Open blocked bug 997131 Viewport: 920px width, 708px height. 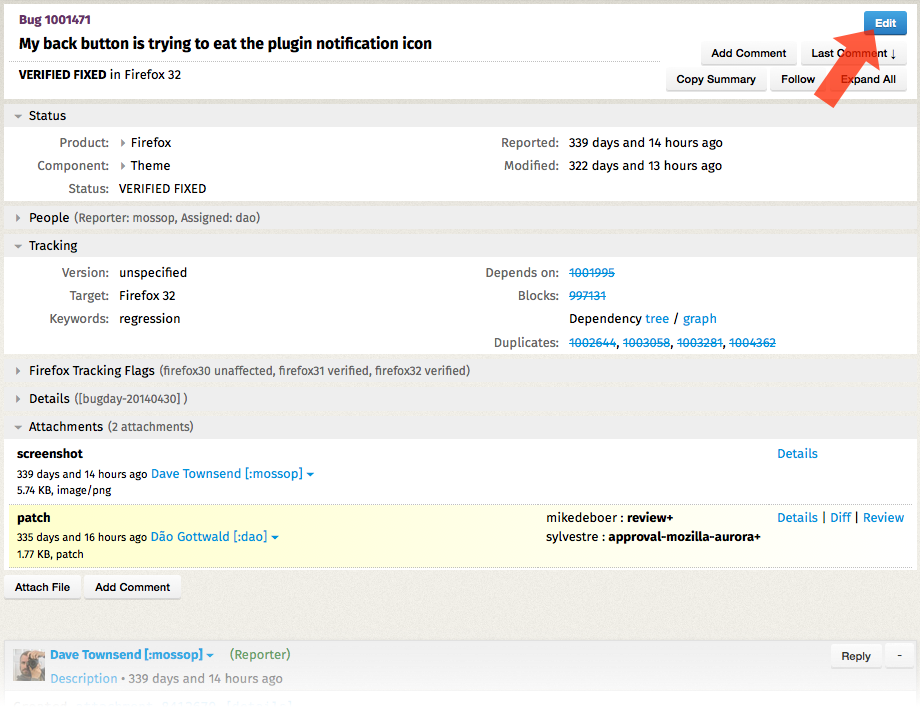(x=587, y=296)
